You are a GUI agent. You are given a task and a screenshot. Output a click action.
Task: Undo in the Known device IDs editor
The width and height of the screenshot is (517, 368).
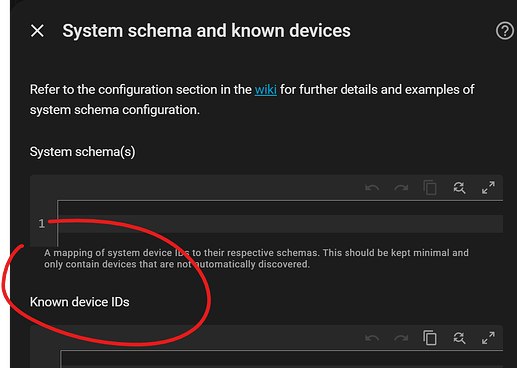pyautogui.click(x=372, y=338)
